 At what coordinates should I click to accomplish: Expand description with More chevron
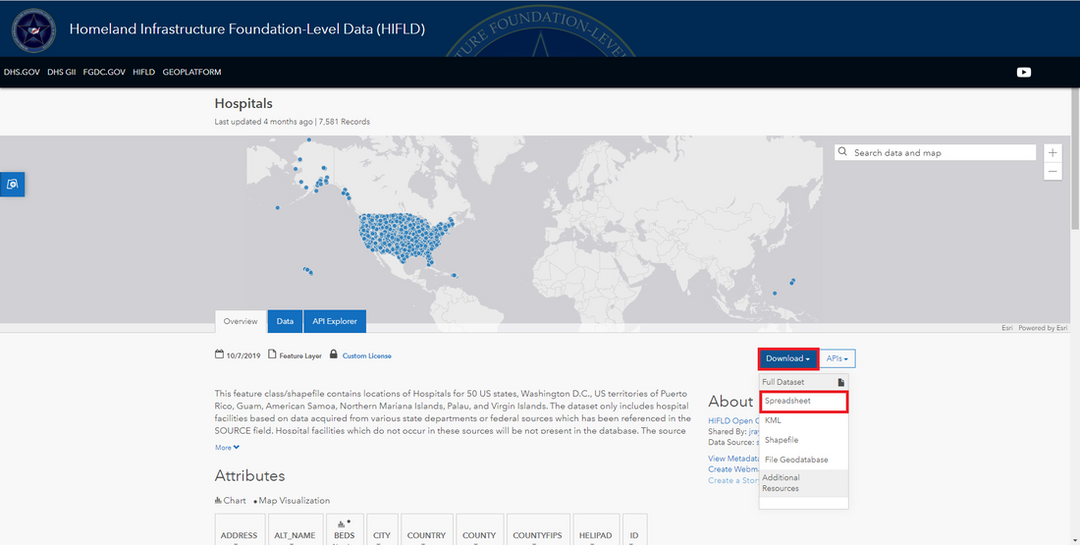228,447
